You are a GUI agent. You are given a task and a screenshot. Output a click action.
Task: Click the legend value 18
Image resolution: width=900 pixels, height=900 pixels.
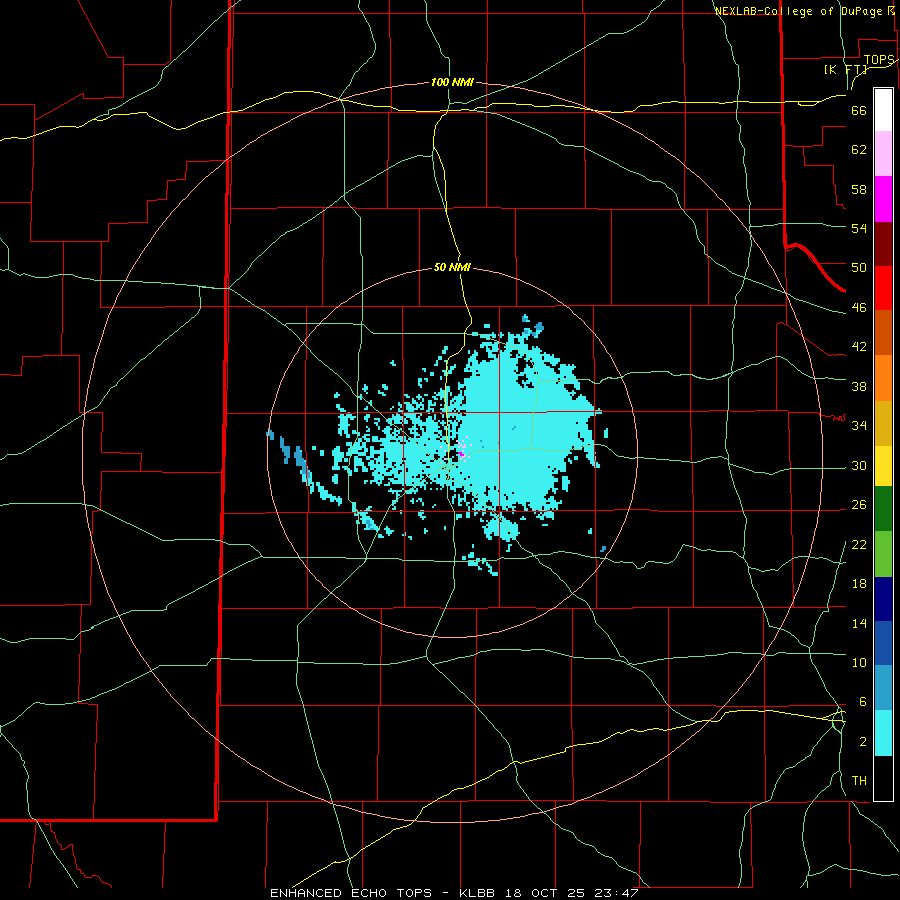point(859,584)
